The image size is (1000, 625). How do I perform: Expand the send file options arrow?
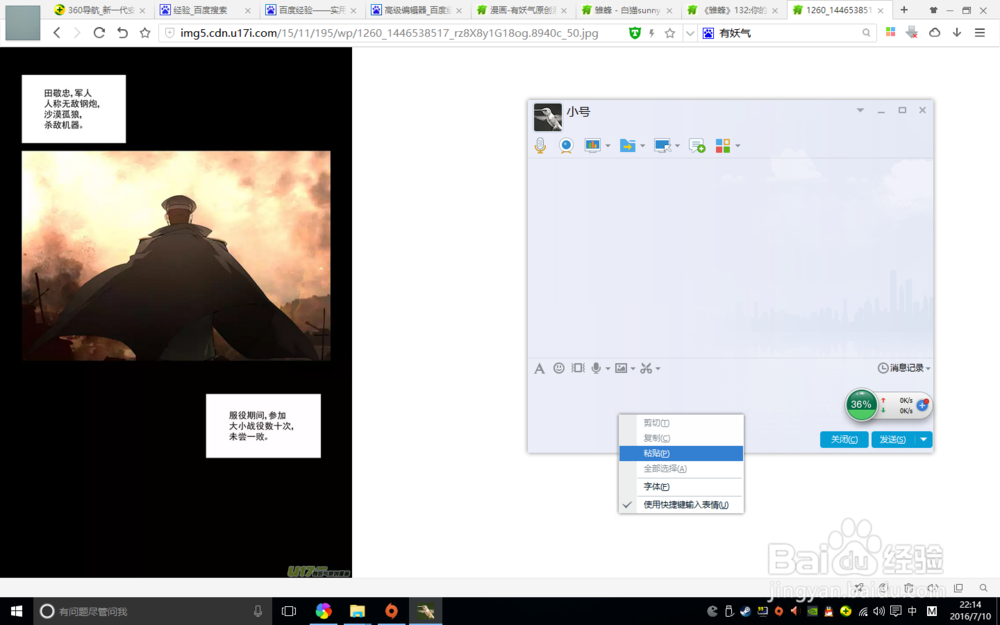pos(642,146)
